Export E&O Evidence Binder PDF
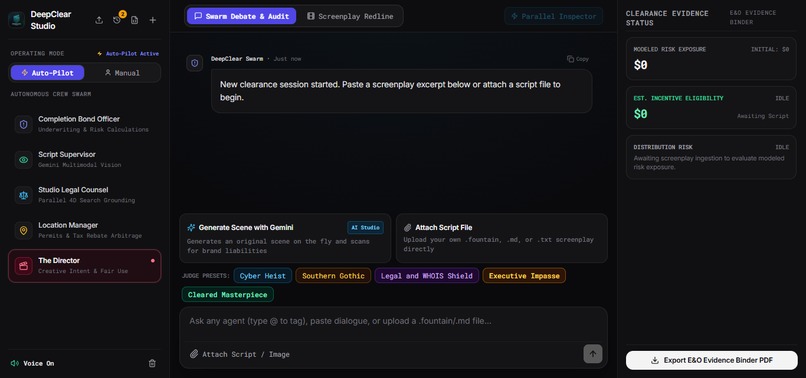Screen dimensions: 806x378 (x=711, y=360)
